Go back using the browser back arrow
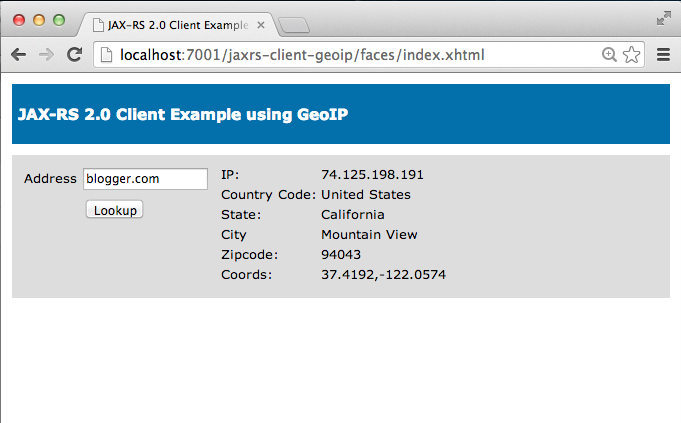This screenshot has height=423, width=681. [18, 55]
